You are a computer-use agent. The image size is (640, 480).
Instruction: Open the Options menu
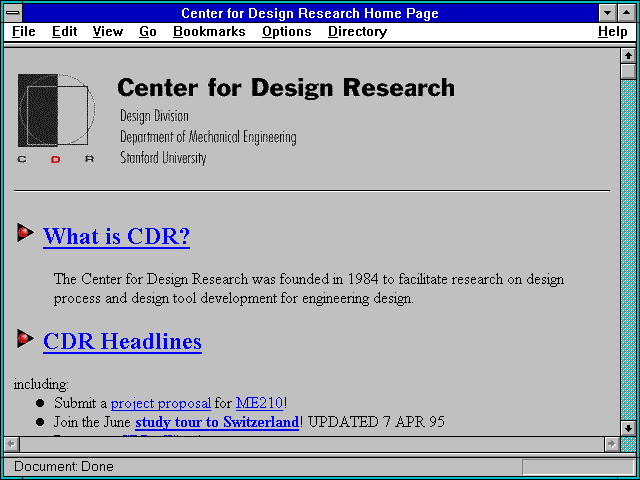(287, 32)
